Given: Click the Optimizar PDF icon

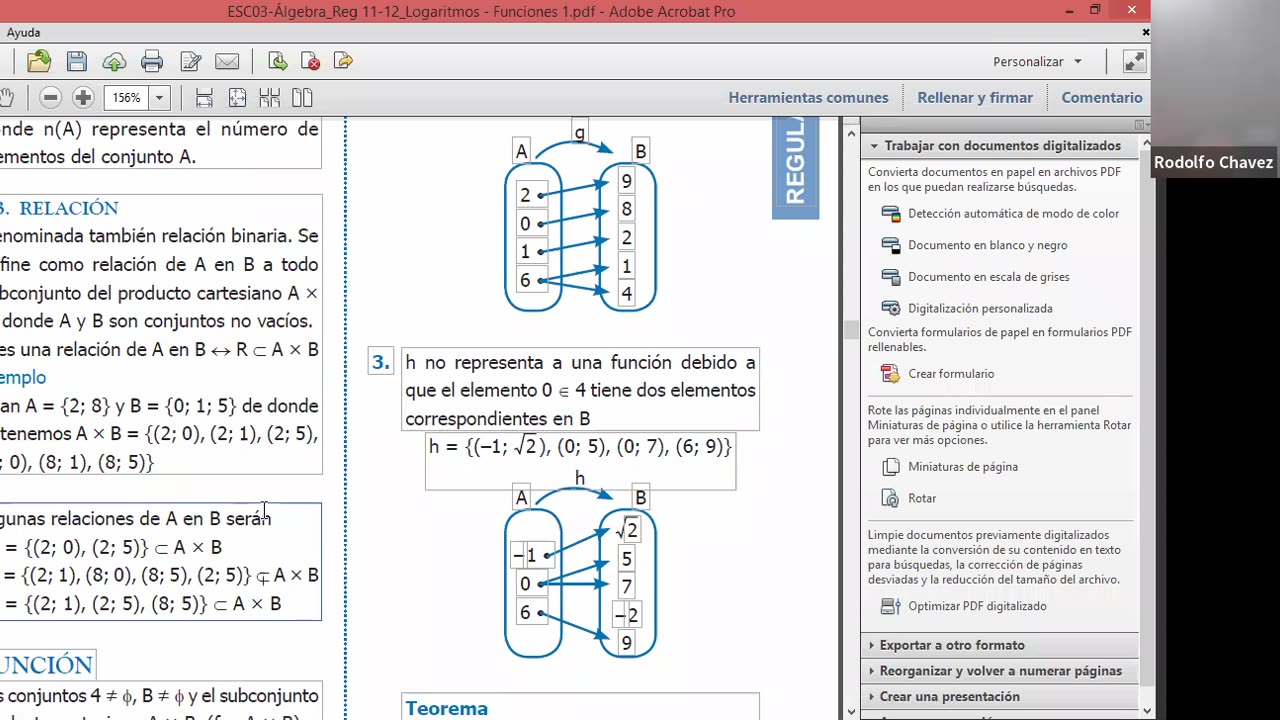Looking at the screenshot, I should 890,606.
